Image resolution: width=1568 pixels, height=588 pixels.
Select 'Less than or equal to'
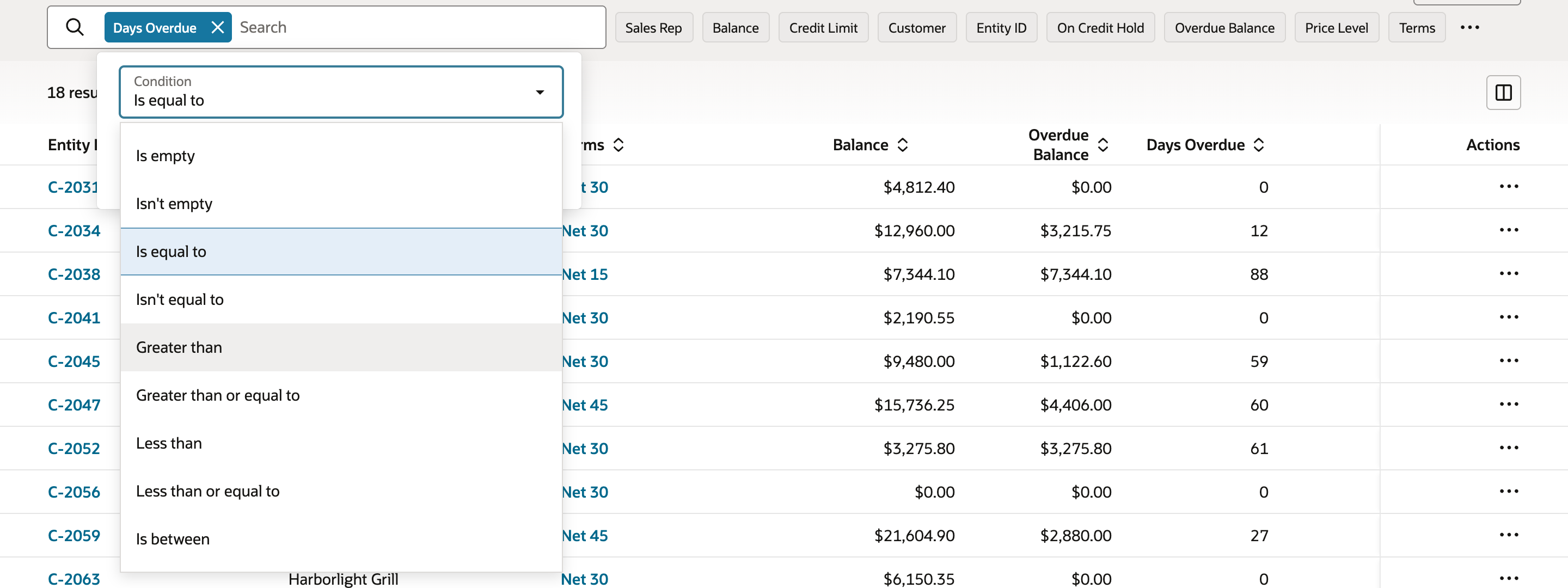[x=341, y=491]
